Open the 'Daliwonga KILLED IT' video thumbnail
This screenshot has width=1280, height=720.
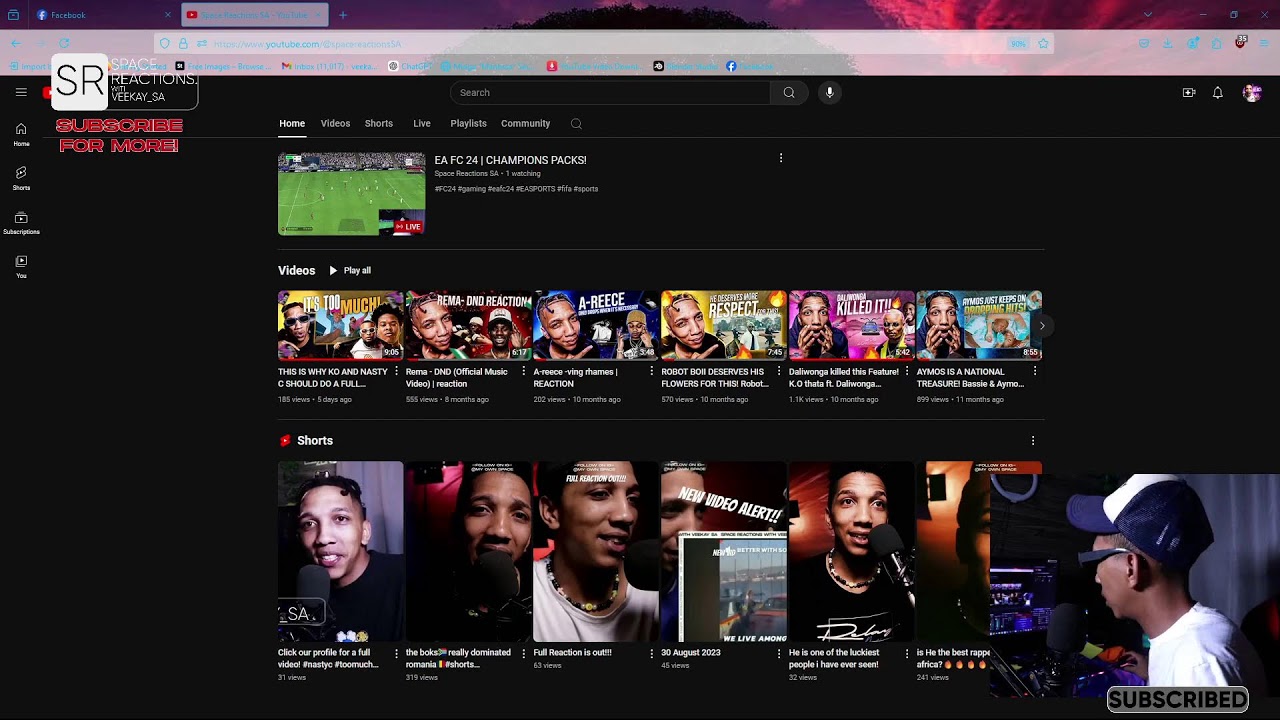pyautogui.click(x=851, y=325)
